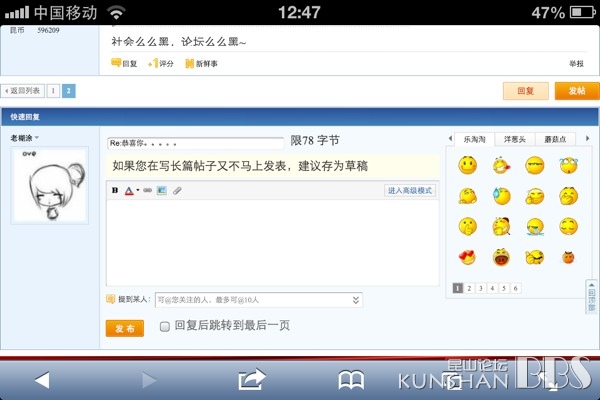Insert a hyperlink via link icon
600x400 pixels.
(x=147, y=190)
